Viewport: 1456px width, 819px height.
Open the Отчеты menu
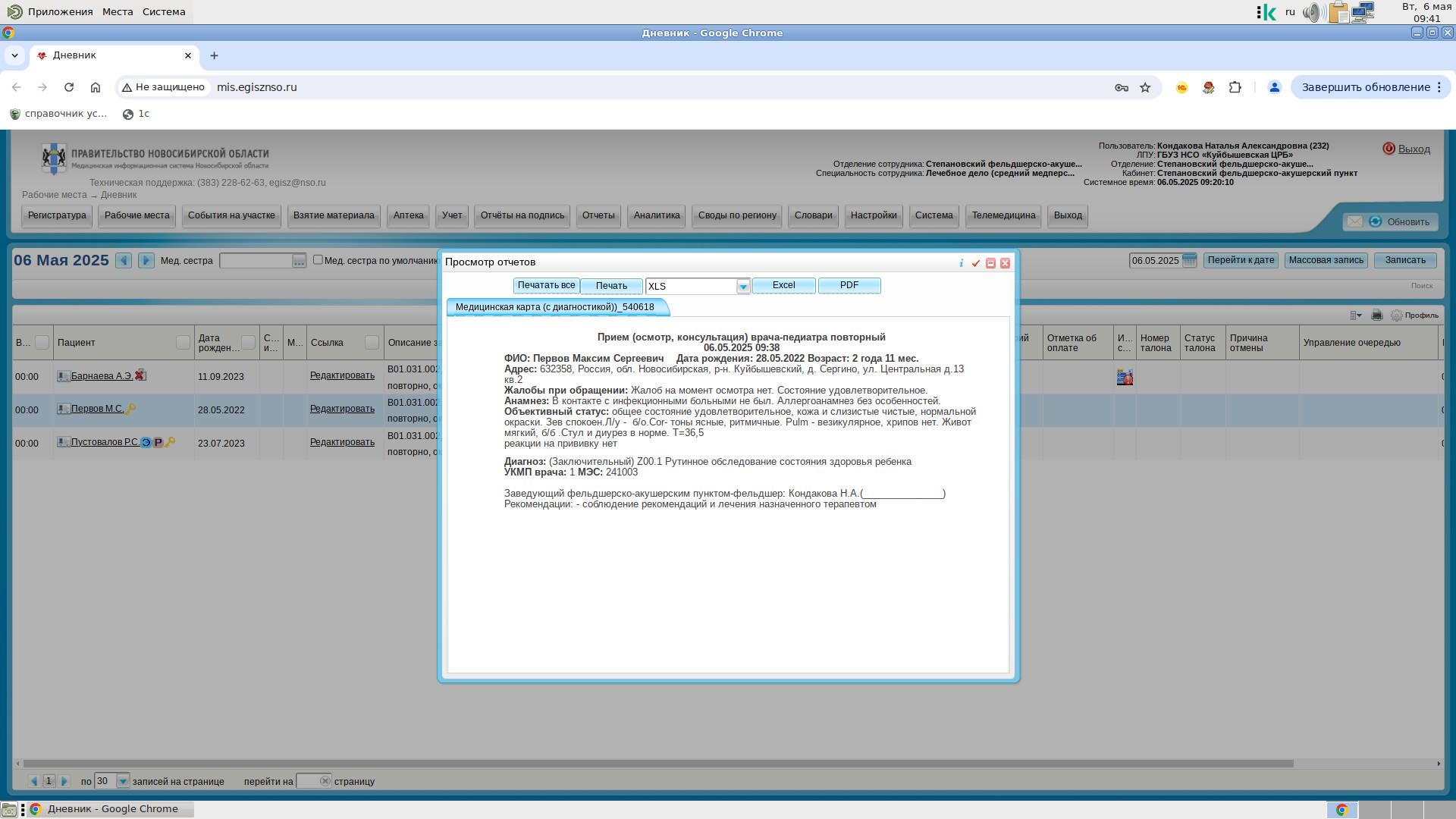coord(598,215)
